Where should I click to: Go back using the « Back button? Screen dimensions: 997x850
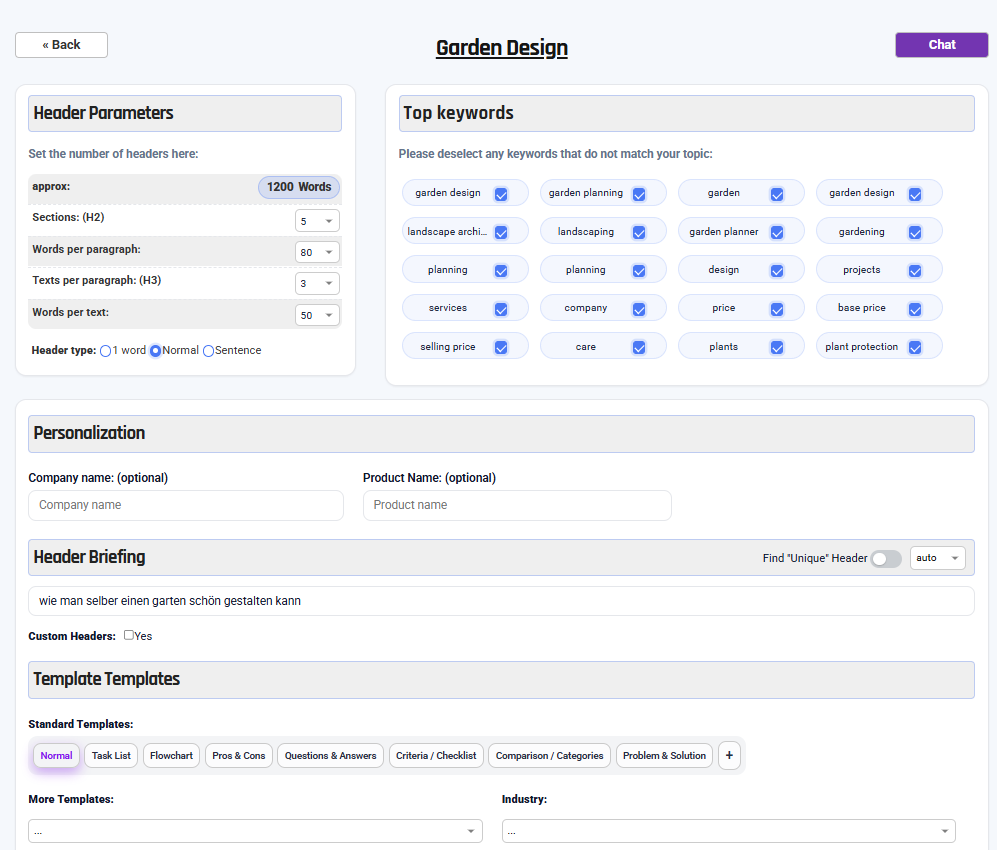click(61, 45)
